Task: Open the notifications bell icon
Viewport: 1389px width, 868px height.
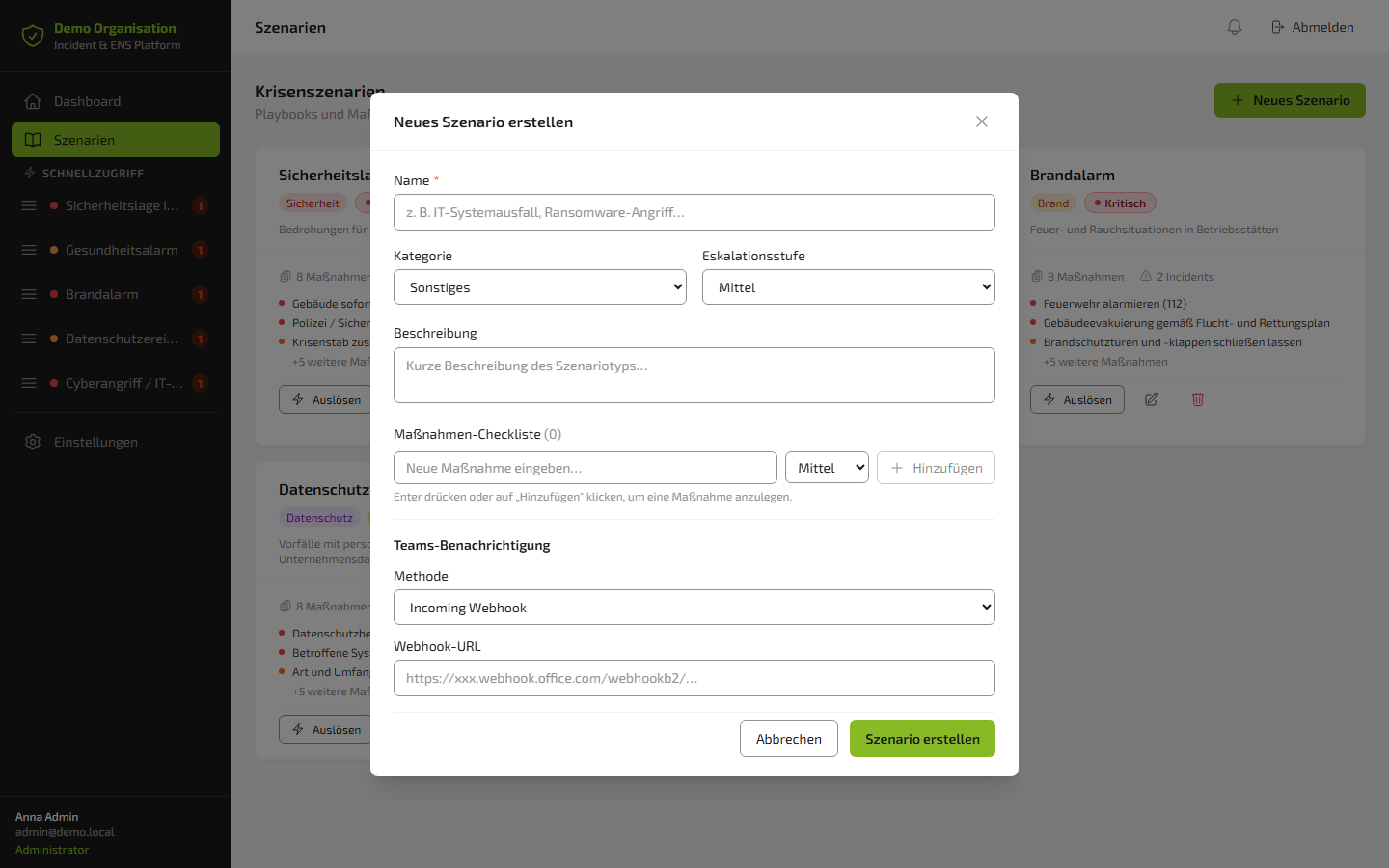Action: [1235, 27]
